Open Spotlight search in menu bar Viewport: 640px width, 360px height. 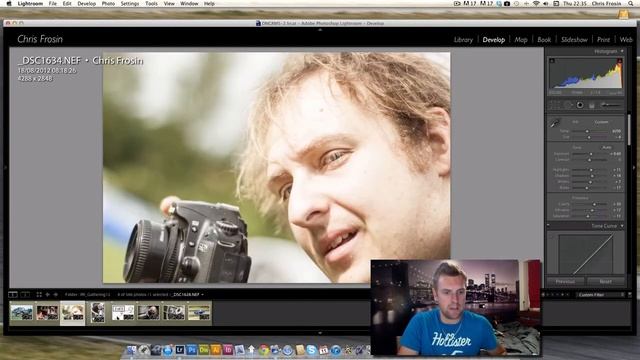pyautogui.click(x=631, y=3)
